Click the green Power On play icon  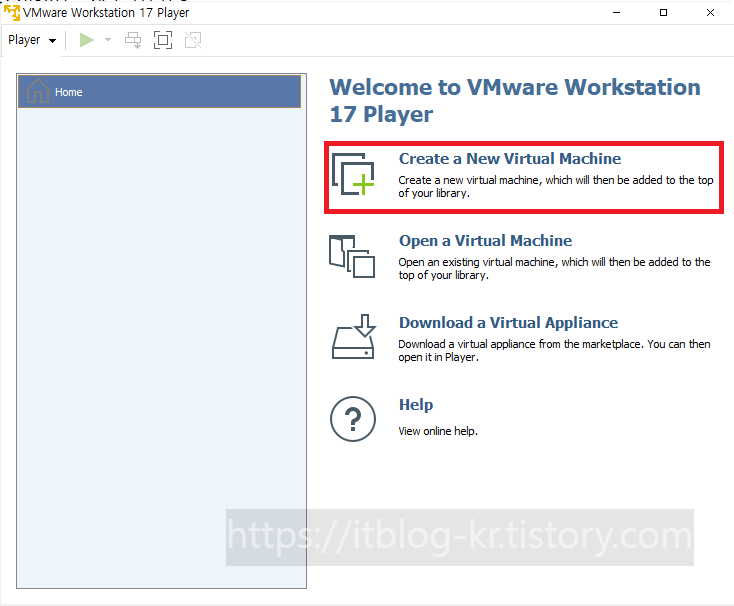coord(87,40)
